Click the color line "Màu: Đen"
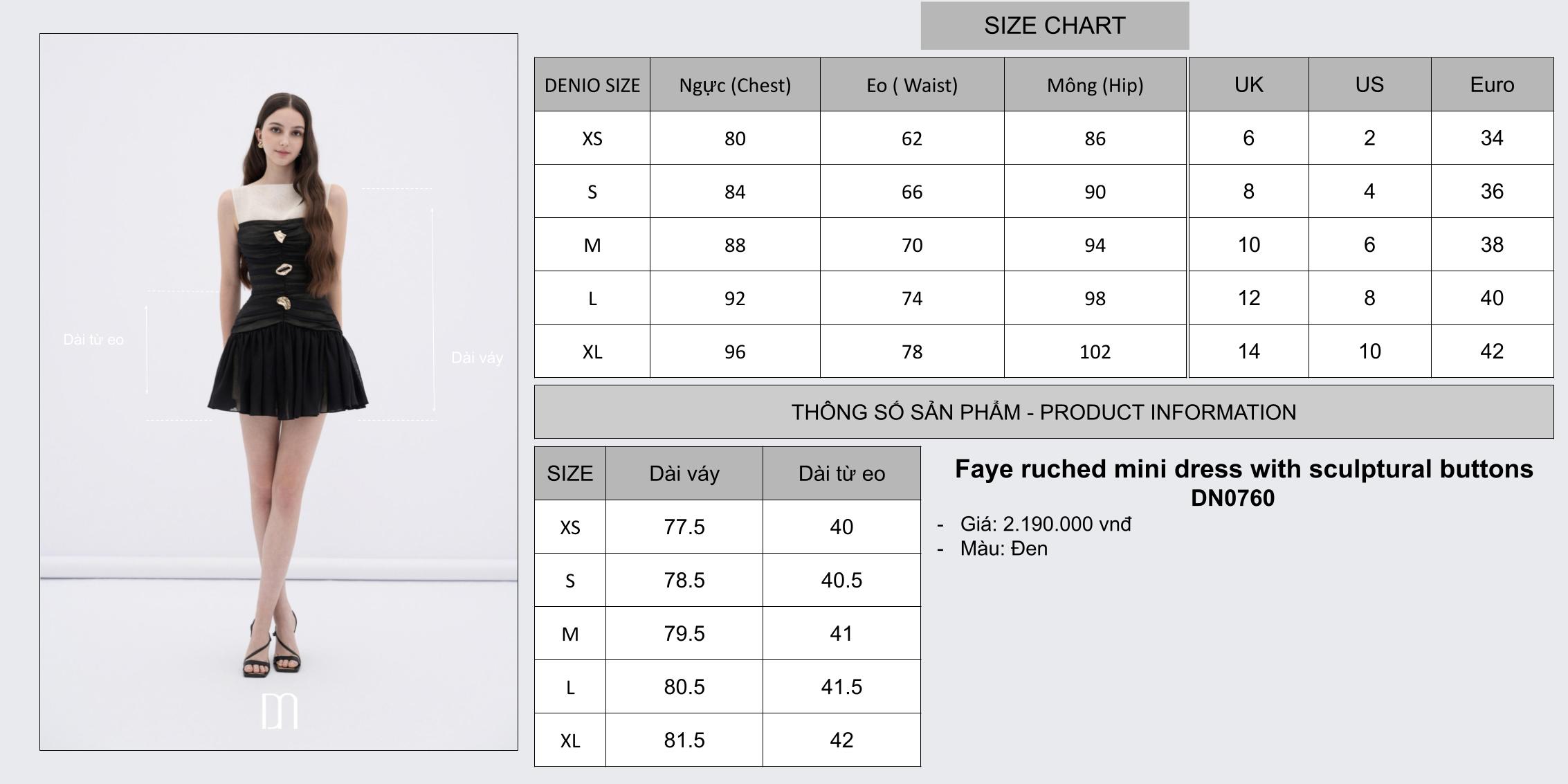This screenshot has width=1568, height=784. [x=1003, y=549]
